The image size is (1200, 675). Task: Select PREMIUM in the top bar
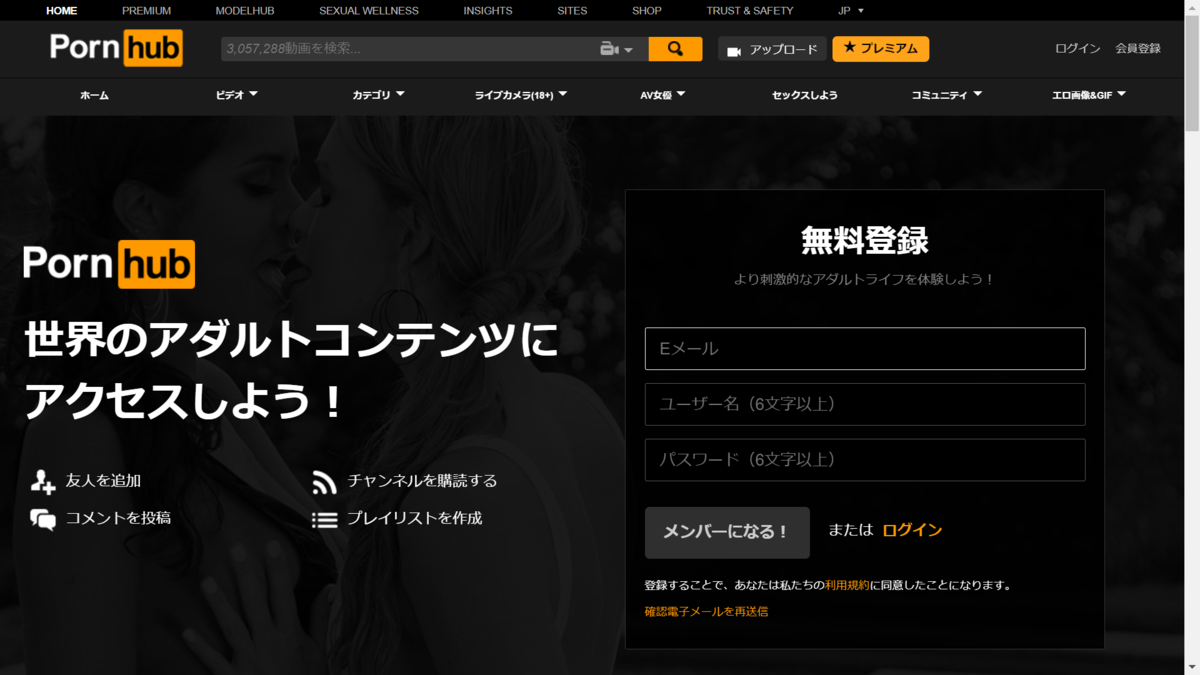147,11
